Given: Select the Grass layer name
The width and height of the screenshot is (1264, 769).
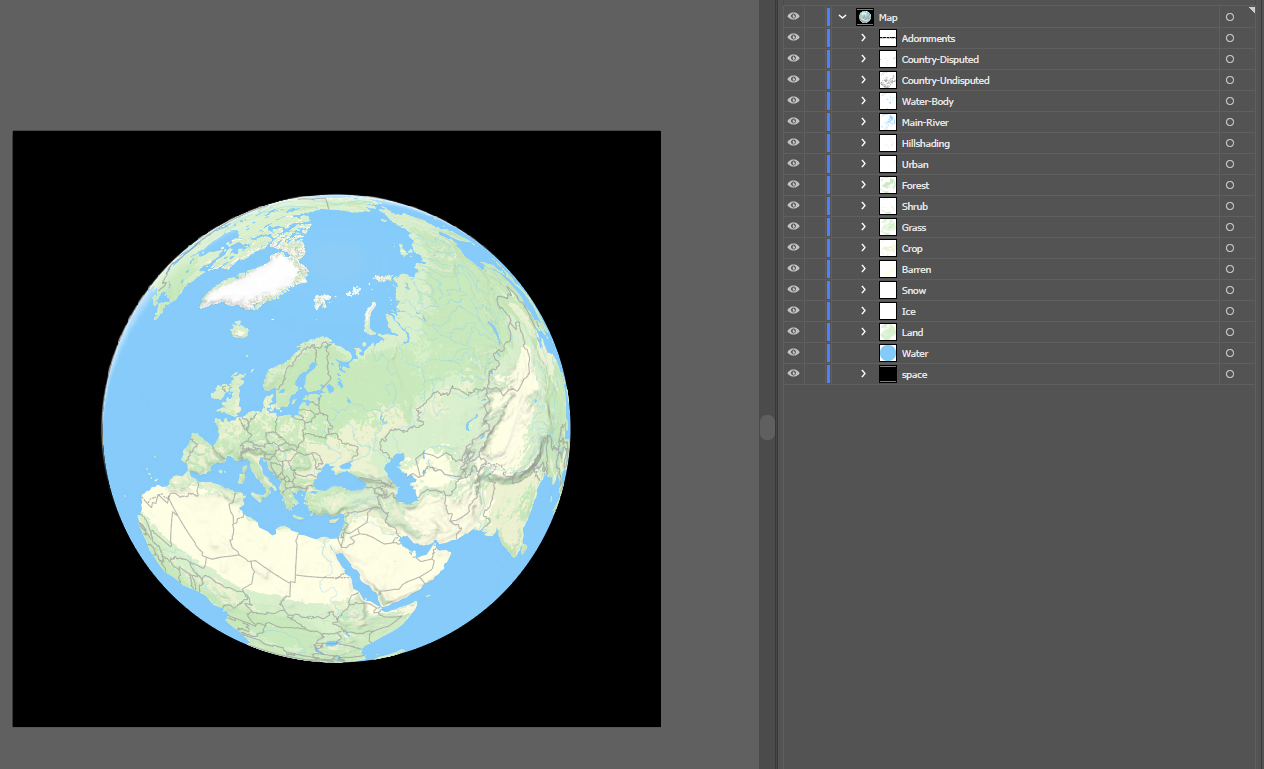Looking at the screenshot, I should [913, 228].
